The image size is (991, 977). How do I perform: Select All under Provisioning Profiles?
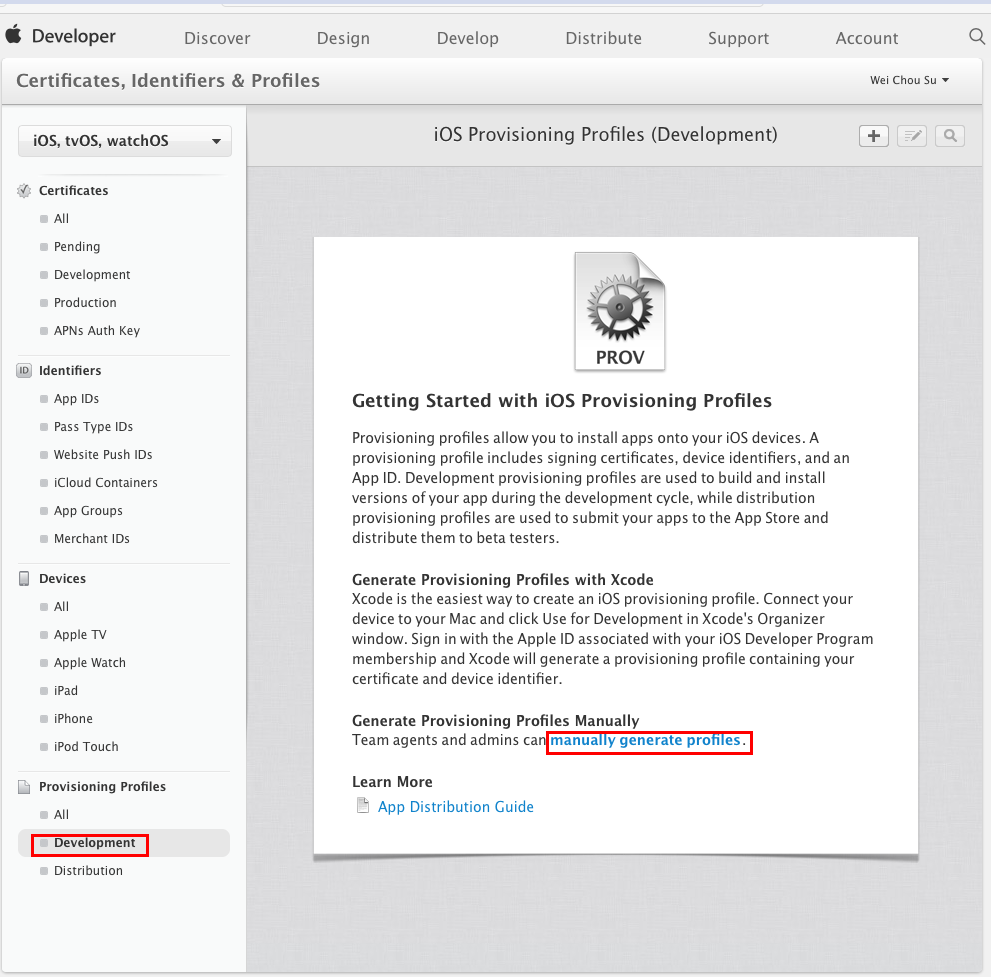click(61, 815)
